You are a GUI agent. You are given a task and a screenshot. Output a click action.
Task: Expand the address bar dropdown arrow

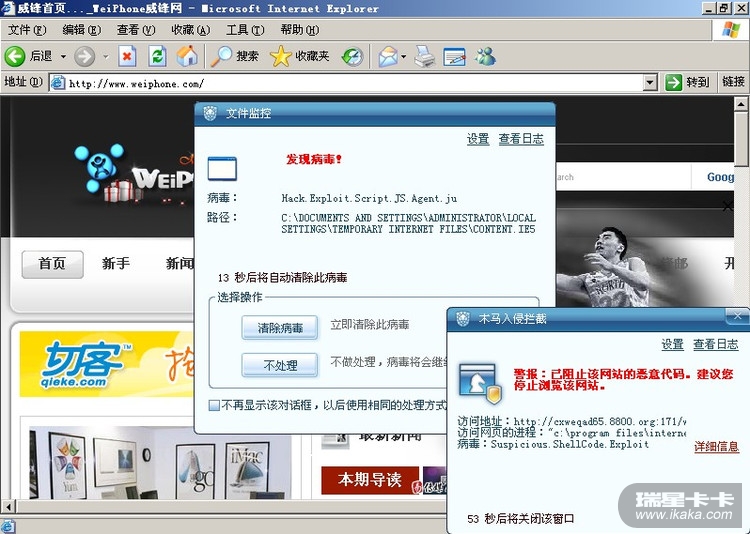click(x=649, y=83)
